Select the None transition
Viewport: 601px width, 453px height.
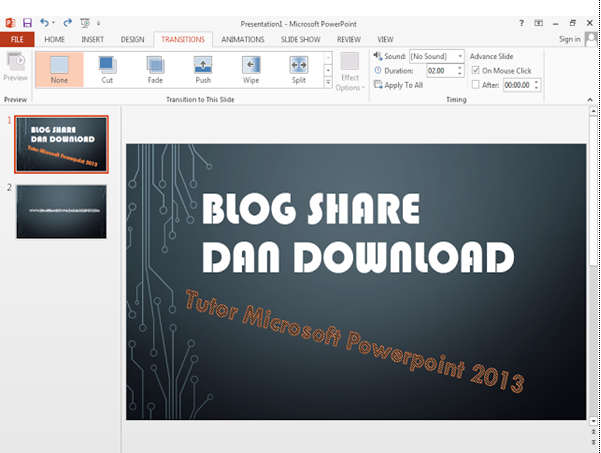pos(59,70)
